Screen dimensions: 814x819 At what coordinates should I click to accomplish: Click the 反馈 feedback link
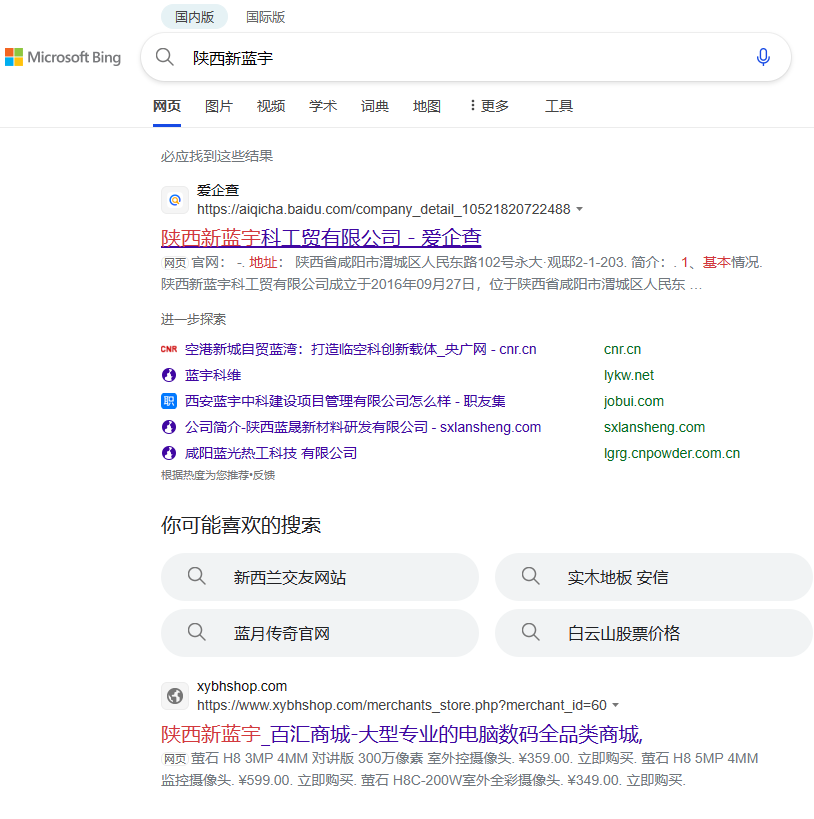264,475
